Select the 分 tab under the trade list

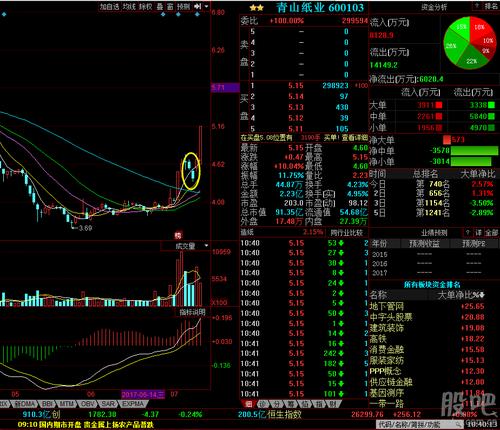pos(277,404)
